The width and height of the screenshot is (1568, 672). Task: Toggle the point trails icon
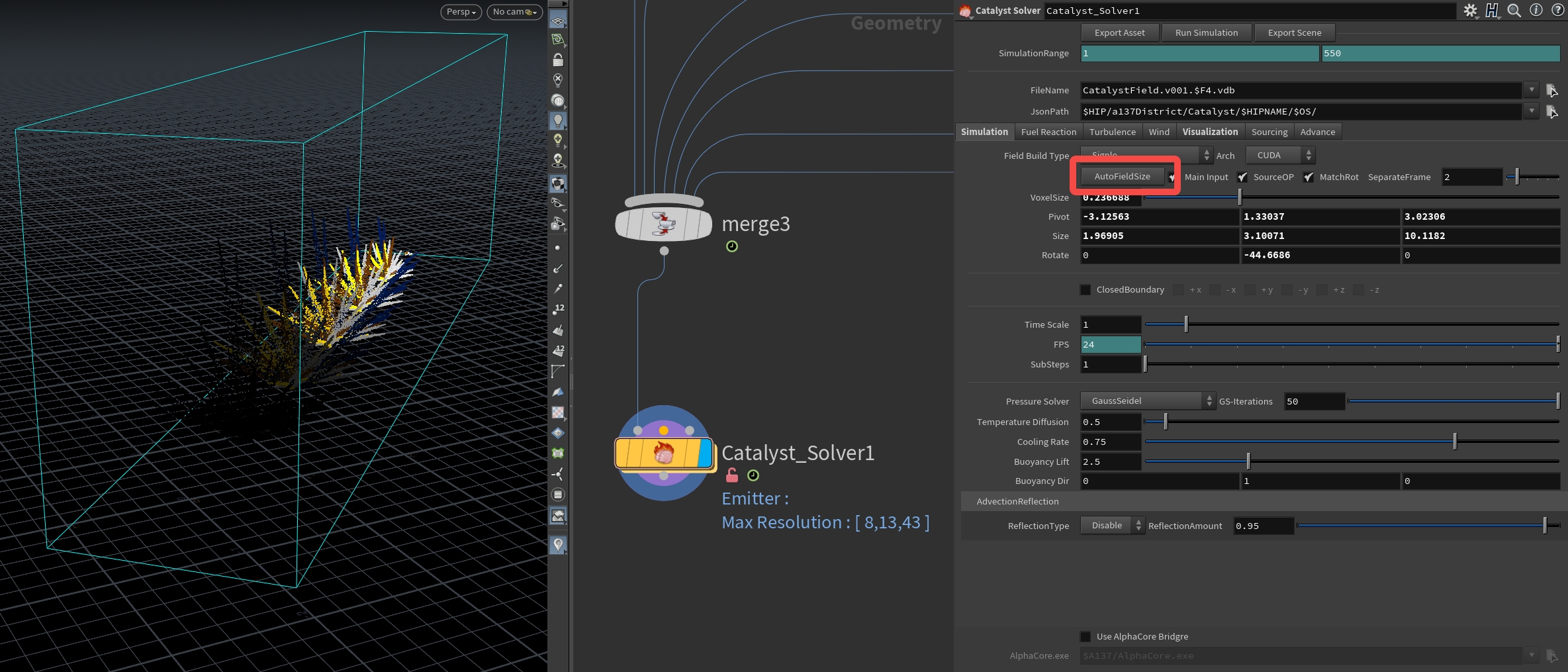[x=558, y=289]
